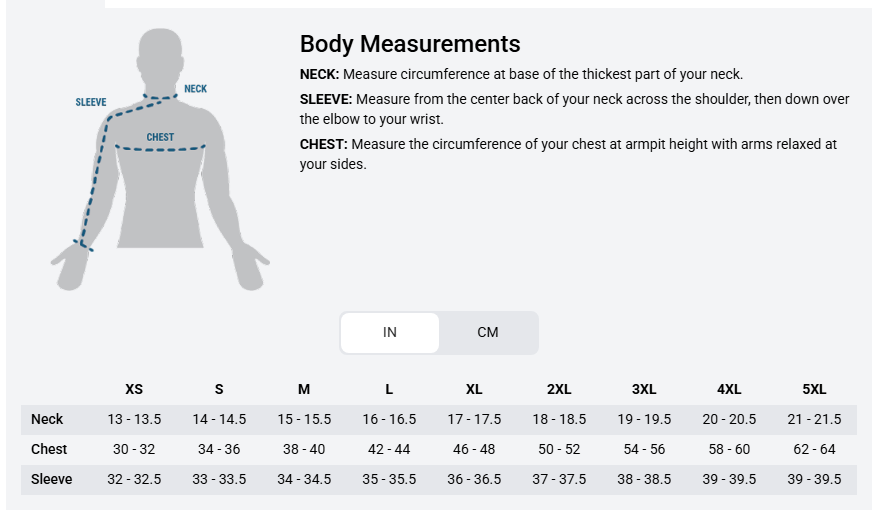The image size is (875, 512).
Task: Switch units to CM
Action: tap(488, 332)
